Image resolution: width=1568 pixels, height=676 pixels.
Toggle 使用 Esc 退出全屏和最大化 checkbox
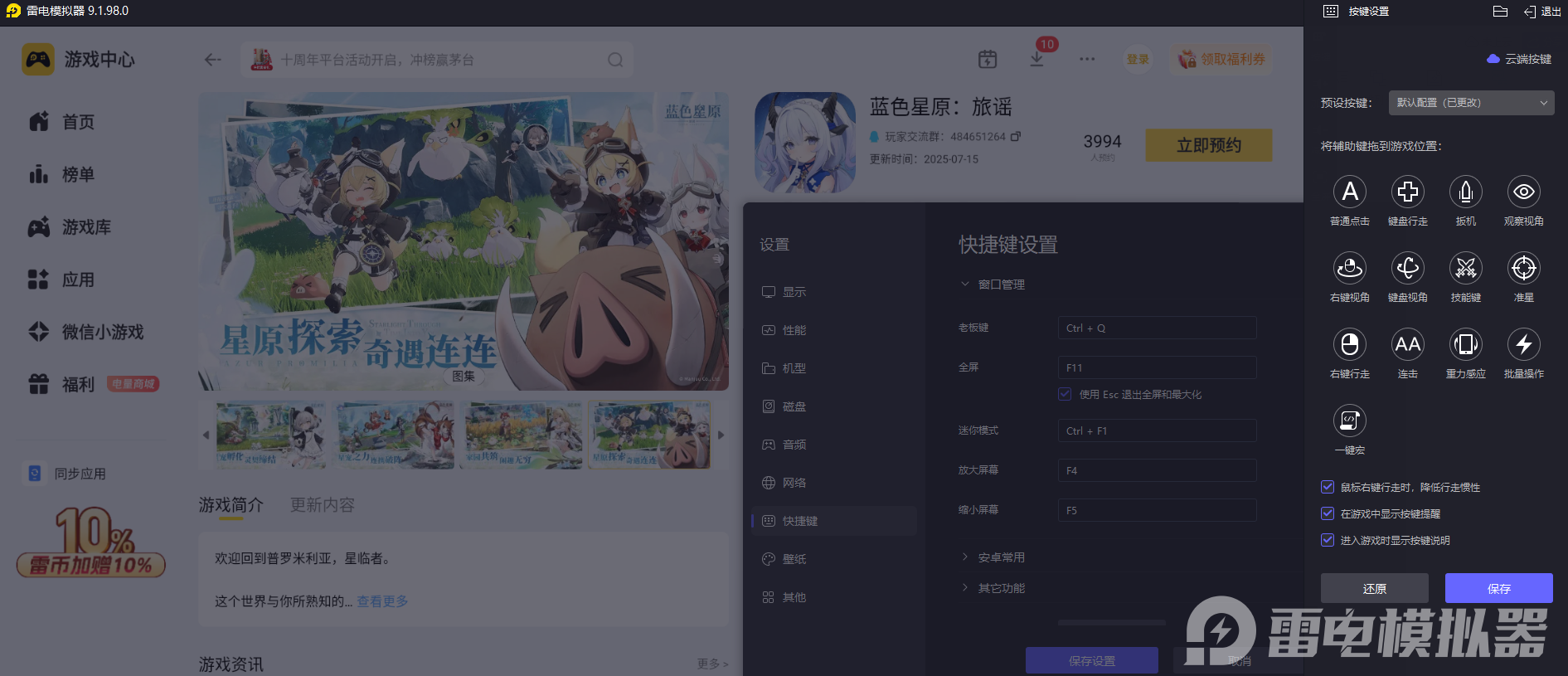pyautogui.click(x=1065, y=394)
